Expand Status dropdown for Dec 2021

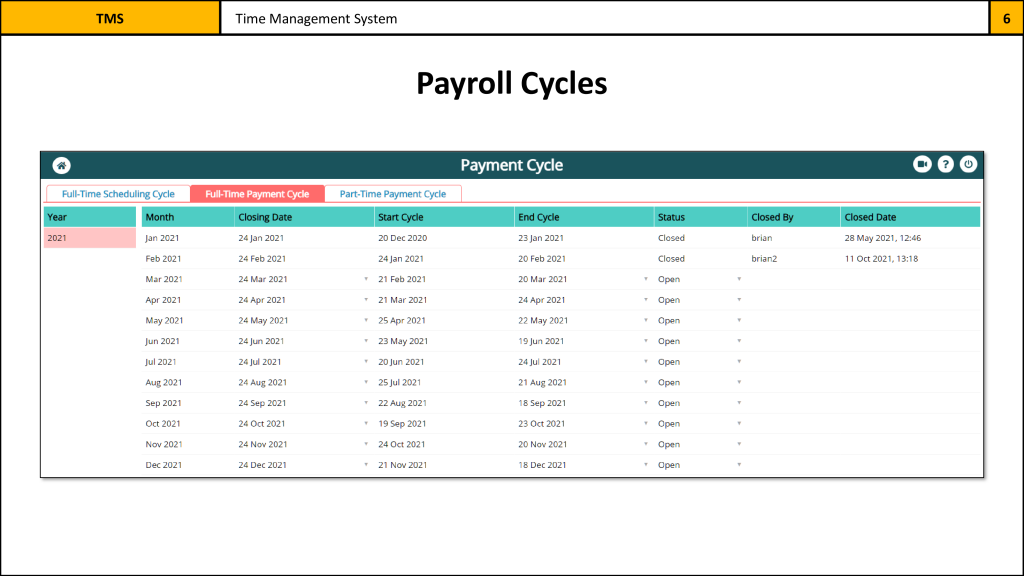tap(739, 465)
